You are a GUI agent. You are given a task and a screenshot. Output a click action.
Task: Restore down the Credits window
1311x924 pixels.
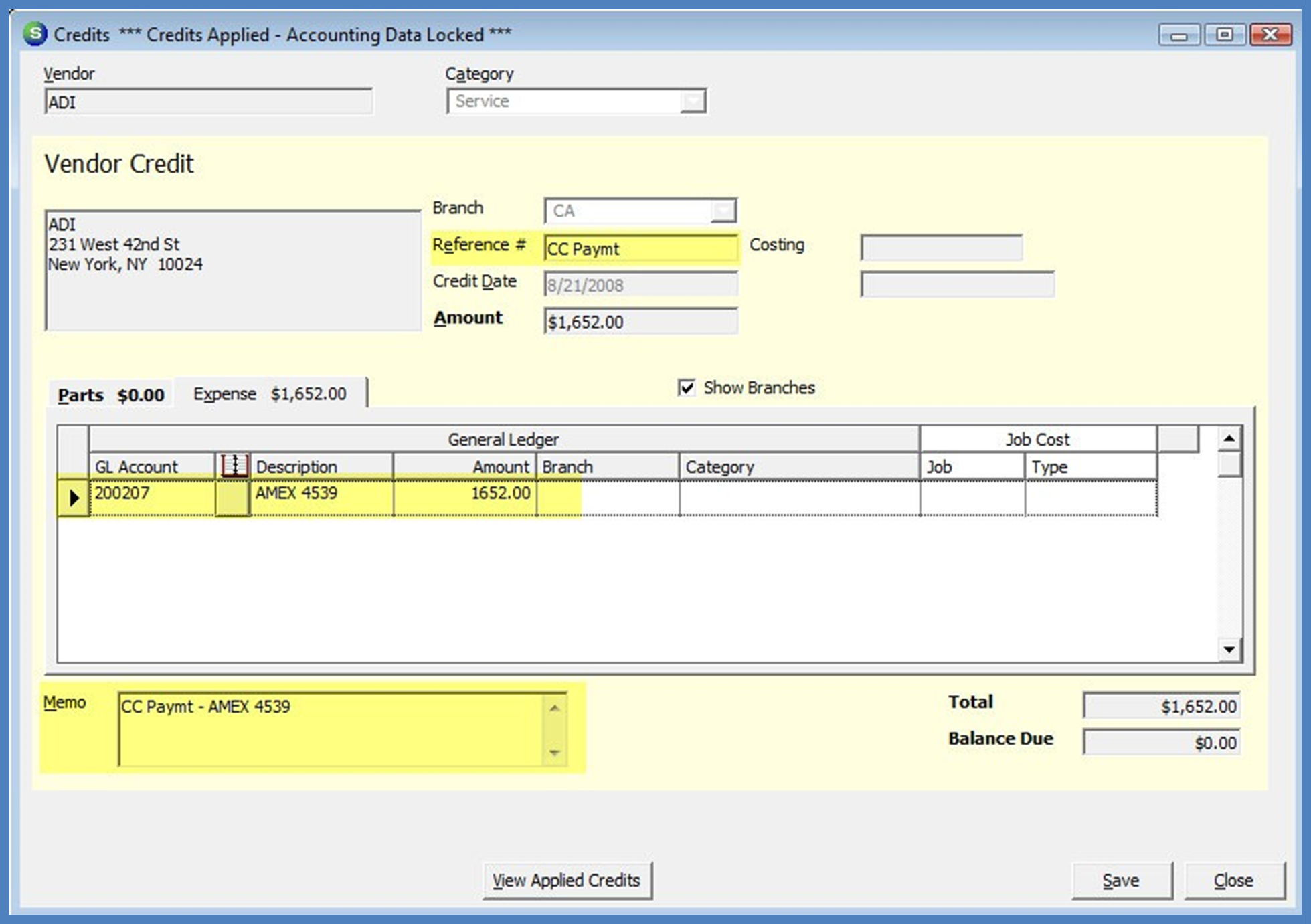(1224, 35)
